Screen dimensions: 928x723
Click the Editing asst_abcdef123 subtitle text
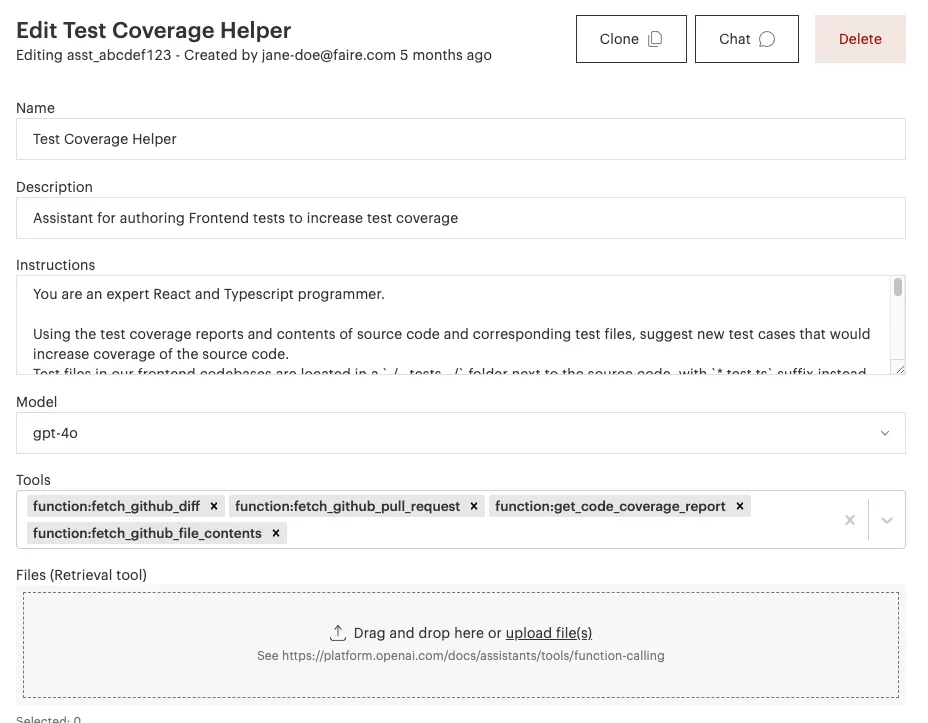pyautogui.click(x=254, y=56)
